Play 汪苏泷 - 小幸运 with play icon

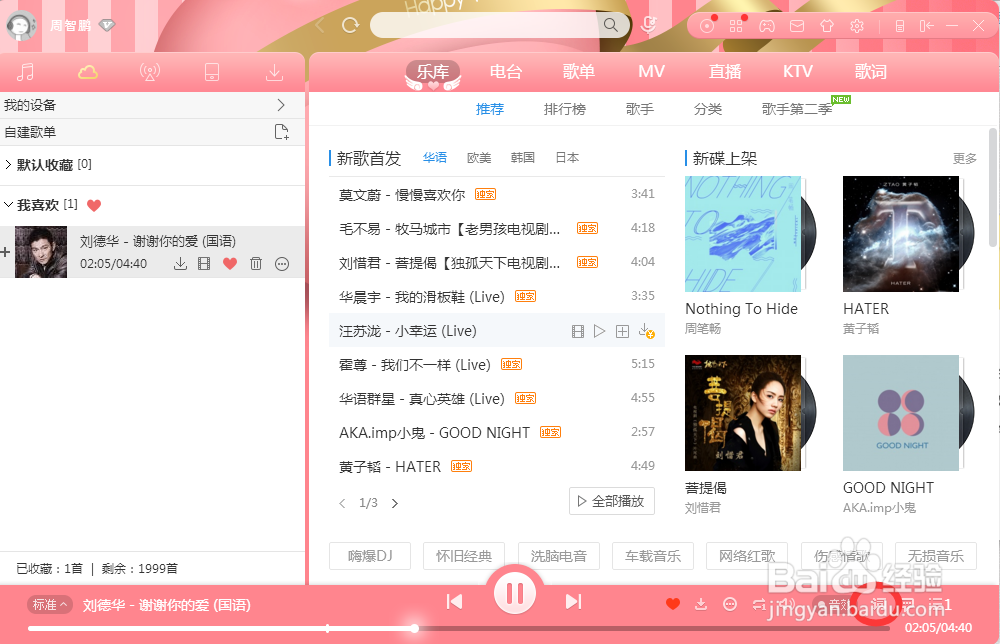[599, 331]
